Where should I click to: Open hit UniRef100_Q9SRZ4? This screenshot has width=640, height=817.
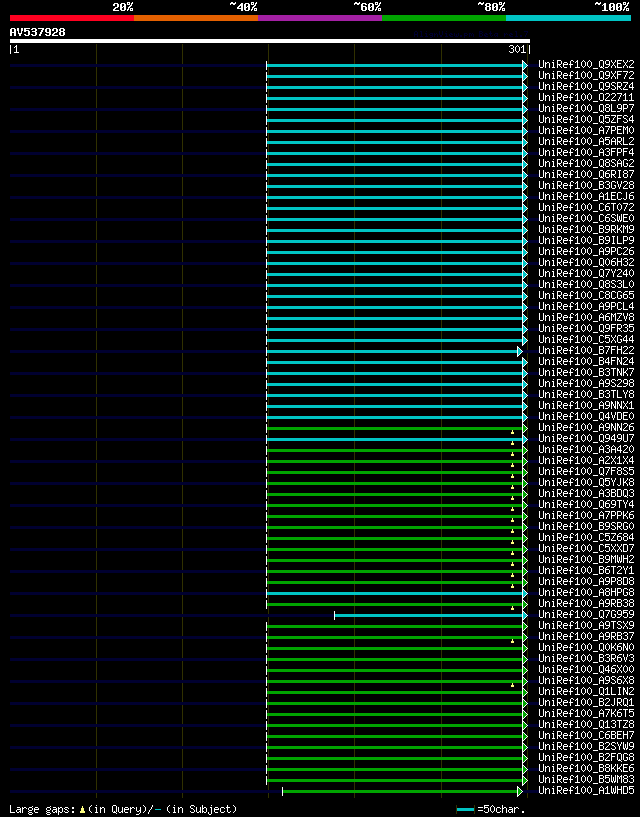586,86
